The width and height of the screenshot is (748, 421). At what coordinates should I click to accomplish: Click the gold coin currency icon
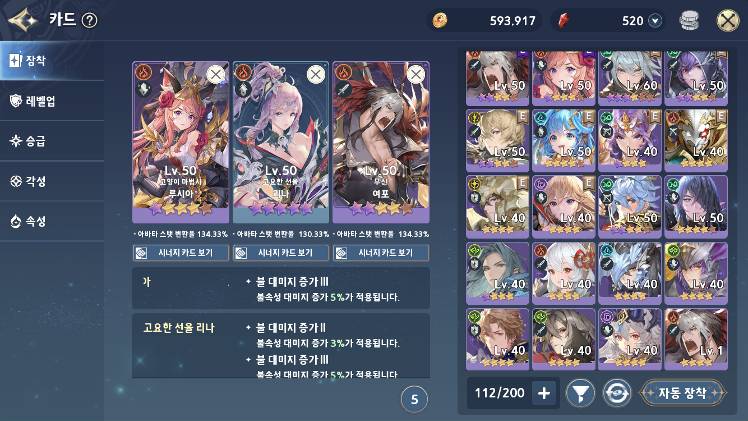coord(440,21)
